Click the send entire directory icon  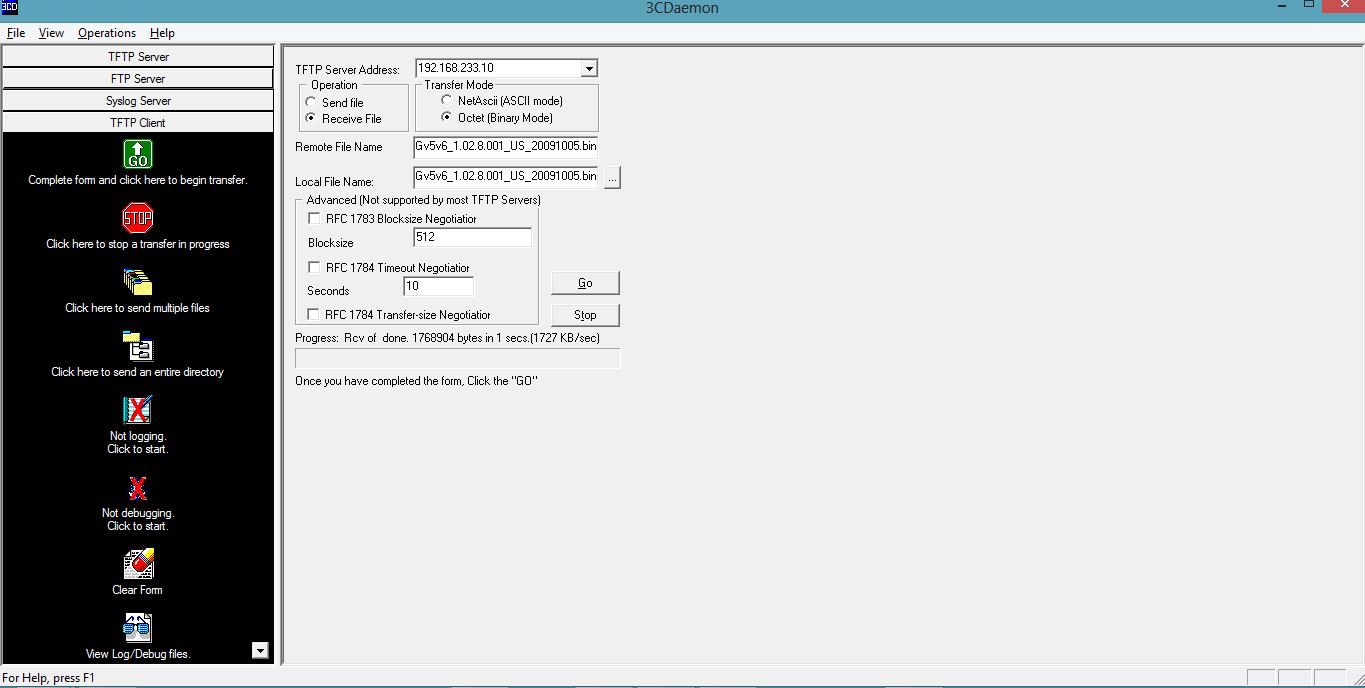tap(138, 346)
